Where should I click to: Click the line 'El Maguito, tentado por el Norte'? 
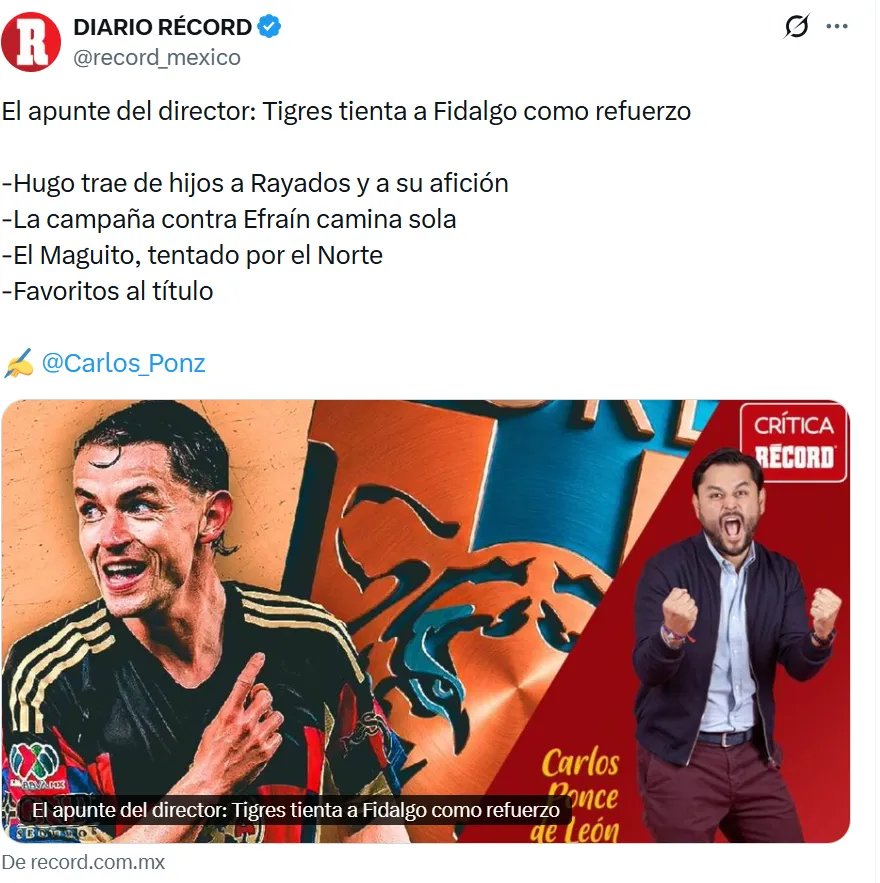[x=192, y=255]
